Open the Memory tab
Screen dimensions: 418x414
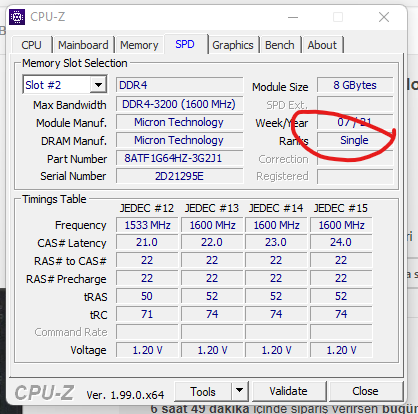tap(139, 45)
